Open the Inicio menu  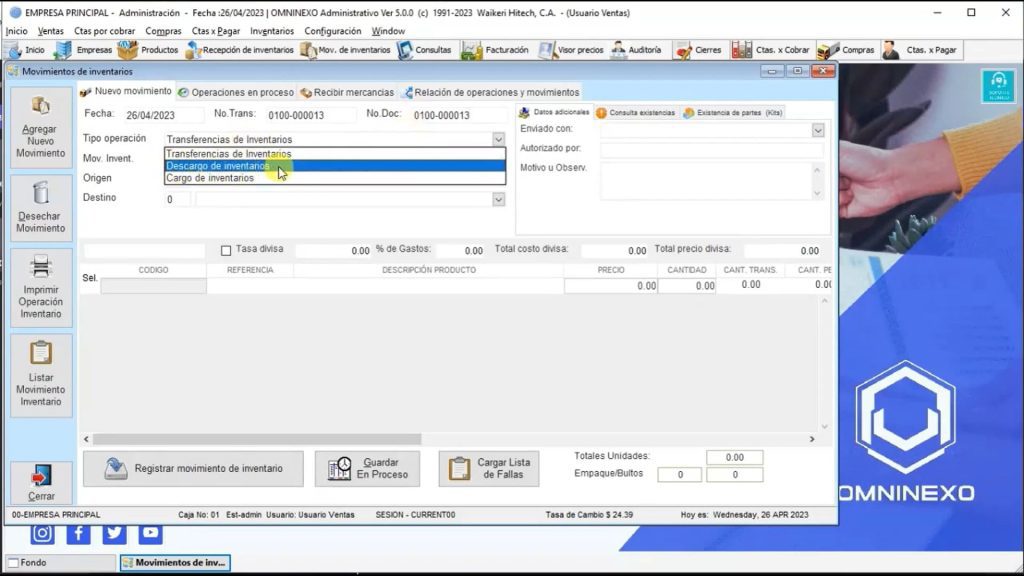pyautogui.click(x=16, y=31)
